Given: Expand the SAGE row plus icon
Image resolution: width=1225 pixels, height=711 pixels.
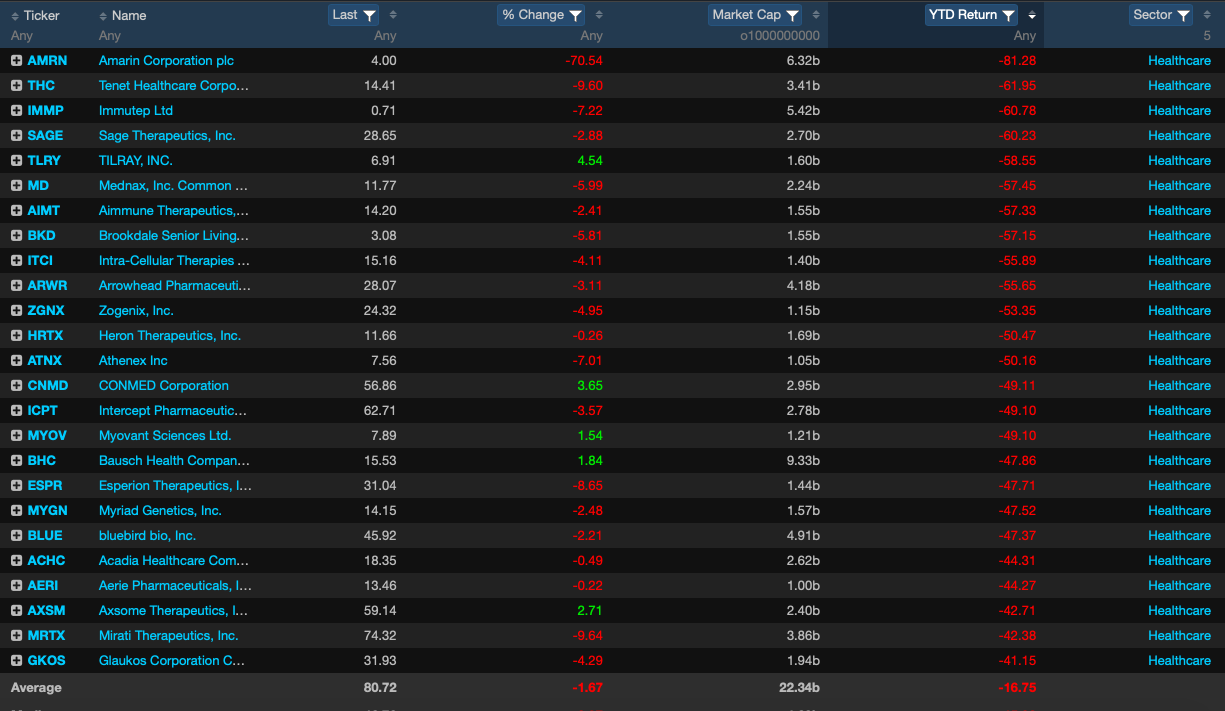Looking at the screenshot, I should [x=16, y=136].
